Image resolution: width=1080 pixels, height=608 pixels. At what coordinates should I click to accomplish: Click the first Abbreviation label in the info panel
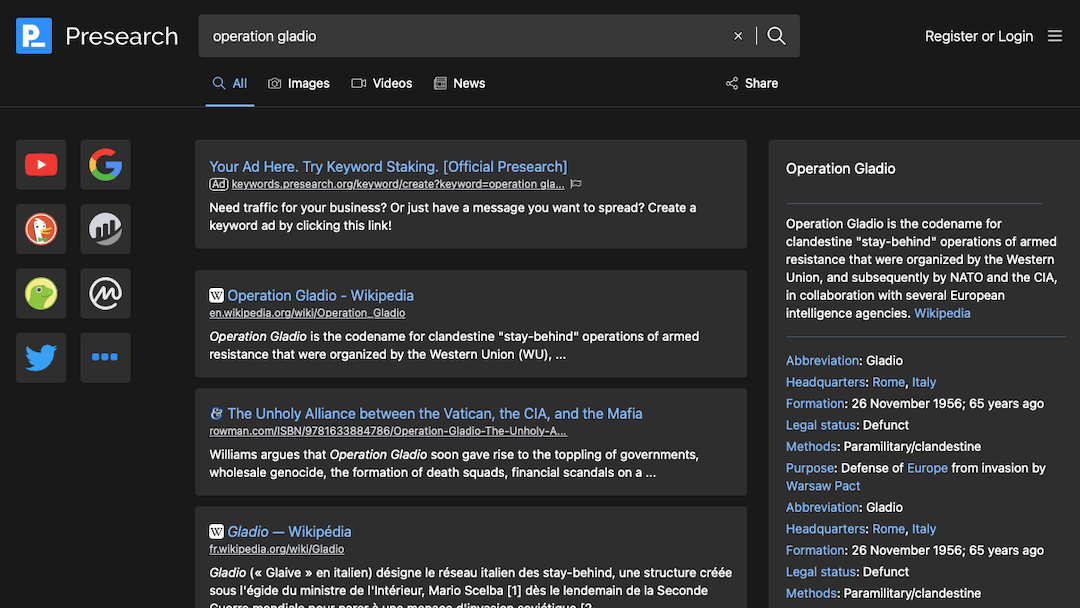point(822,361)
